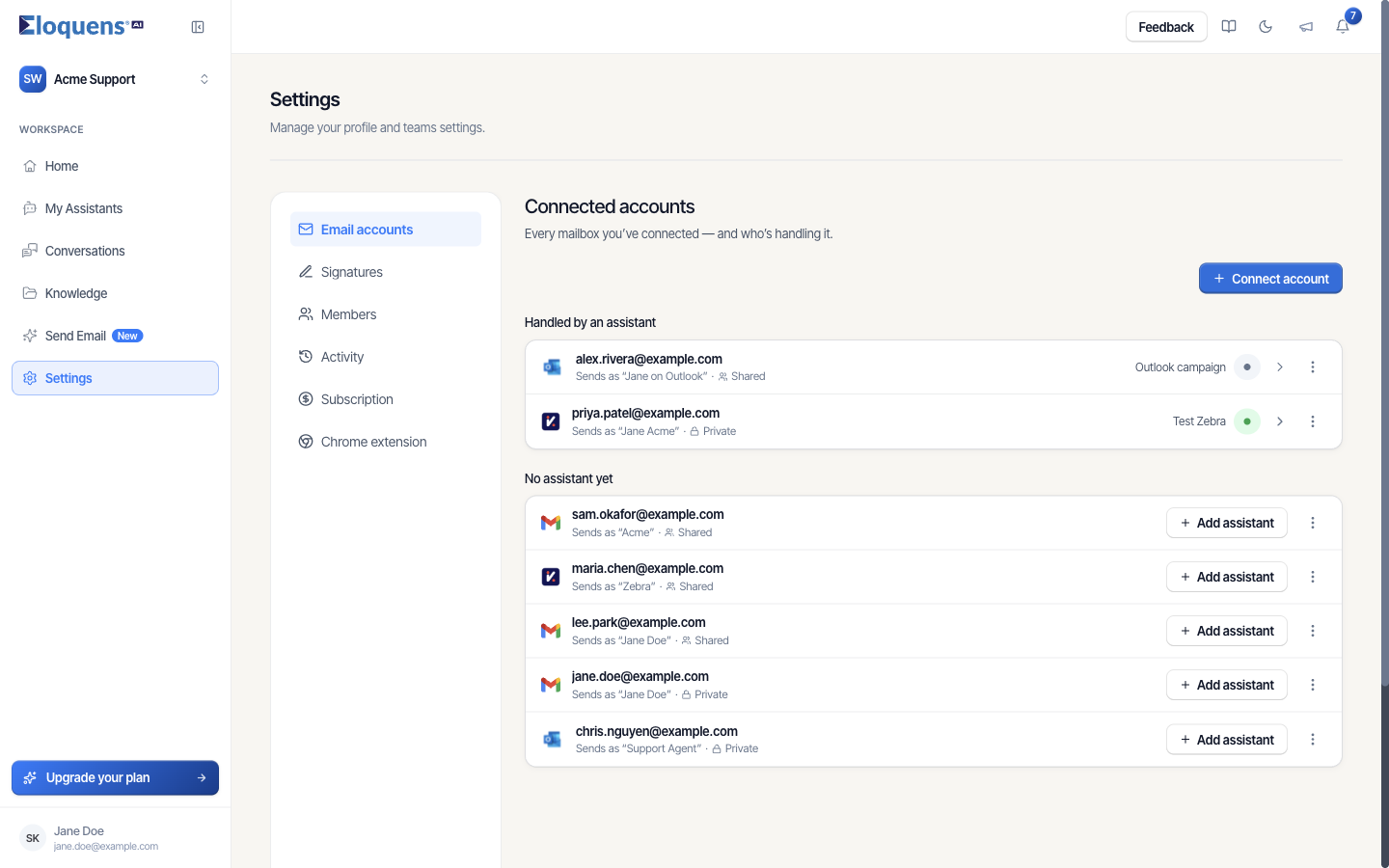The width and height of the screenshot is (1389, 868).
Task: Open announcements megaphone icon
Action: pyautogui.click(x=1306, y=27)
